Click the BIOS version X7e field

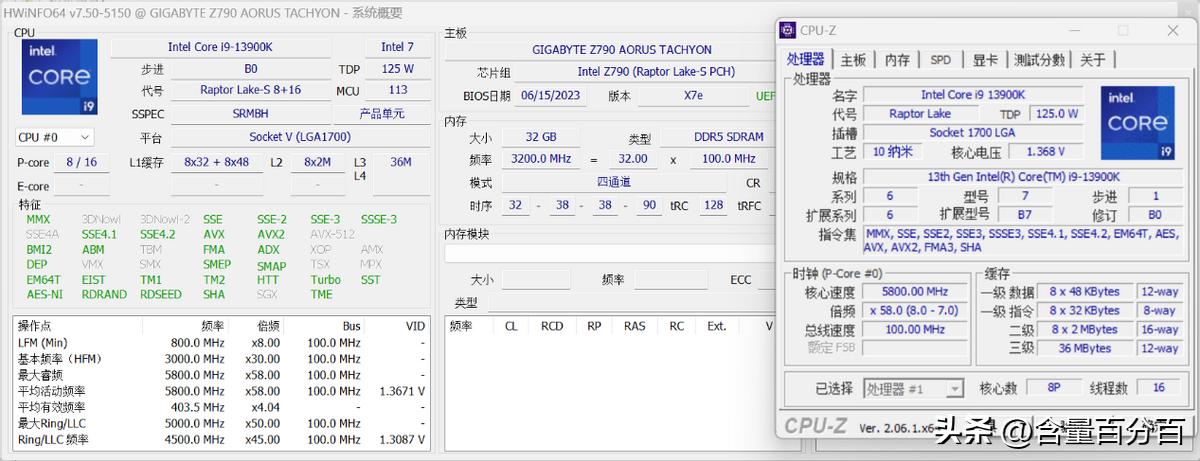692,96
